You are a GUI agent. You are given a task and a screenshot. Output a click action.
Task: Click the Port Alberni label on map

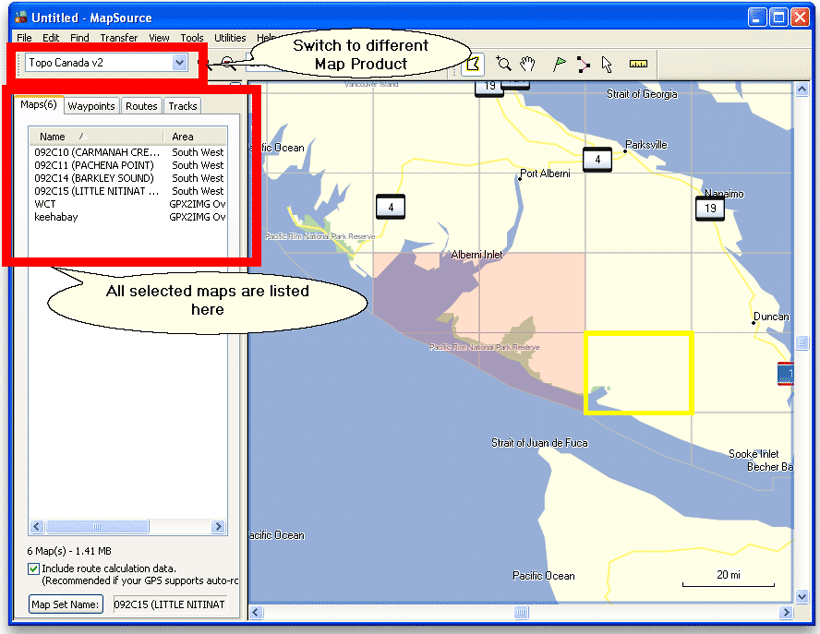[x=545, y=173]
